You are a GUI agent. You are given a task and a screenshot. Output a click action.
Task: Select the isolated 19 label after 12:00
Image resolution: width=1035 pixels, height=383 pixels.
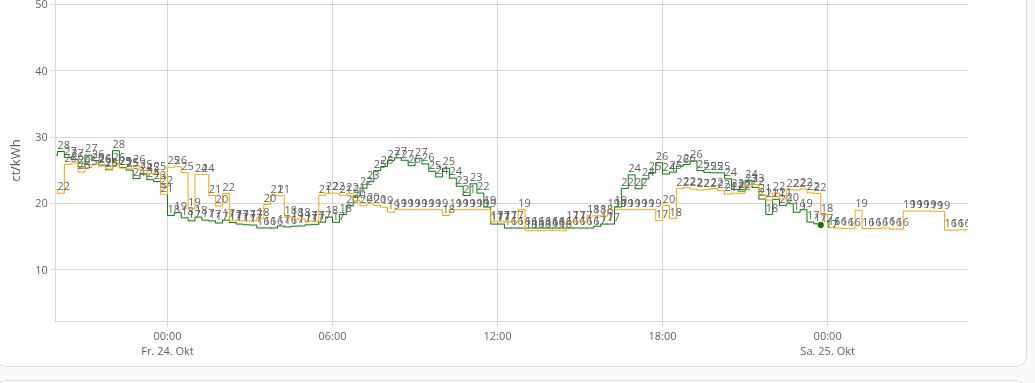(525, 203)
